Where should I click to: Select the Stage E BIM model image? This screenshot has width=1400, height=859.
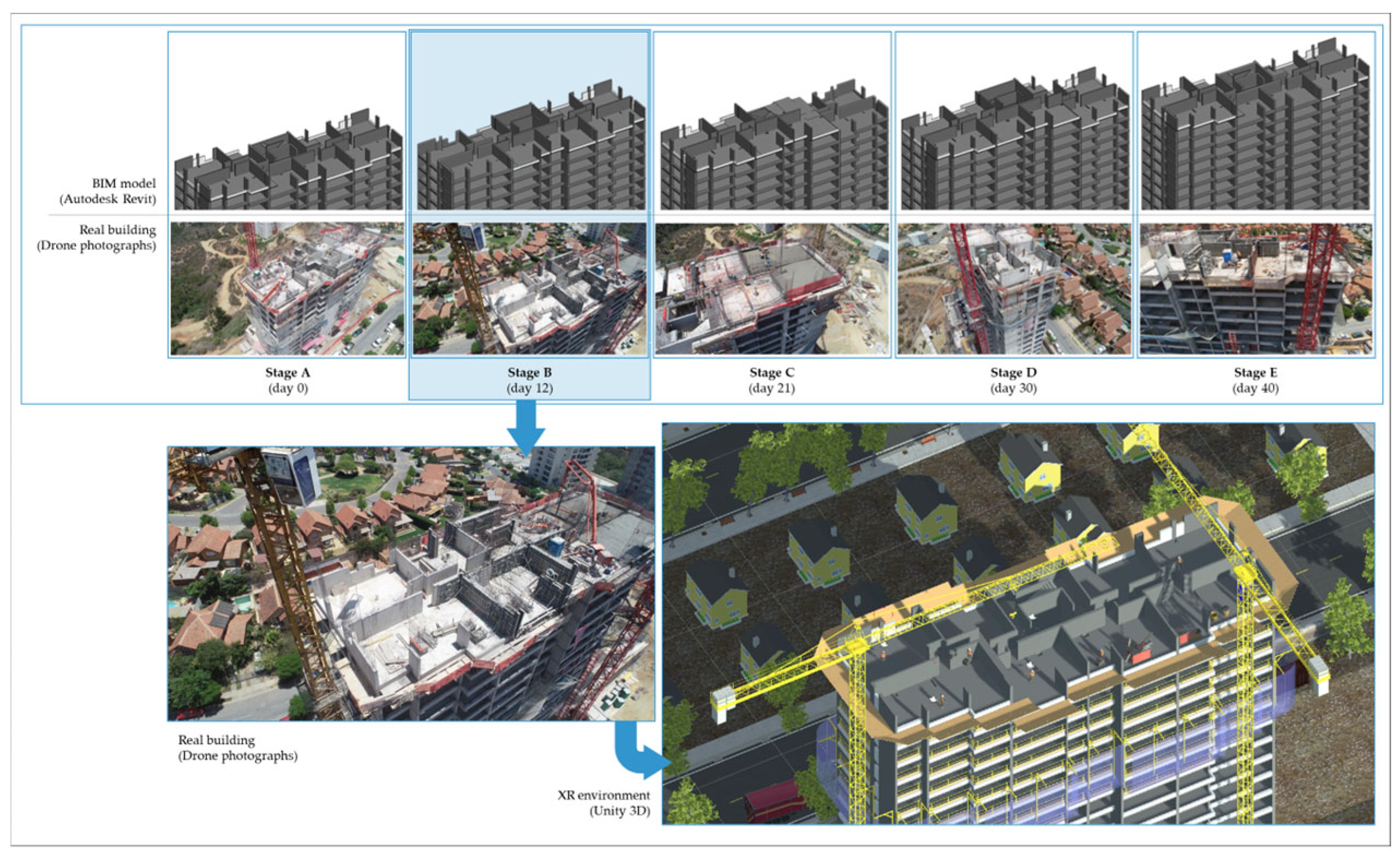[x=1257, y=123]
